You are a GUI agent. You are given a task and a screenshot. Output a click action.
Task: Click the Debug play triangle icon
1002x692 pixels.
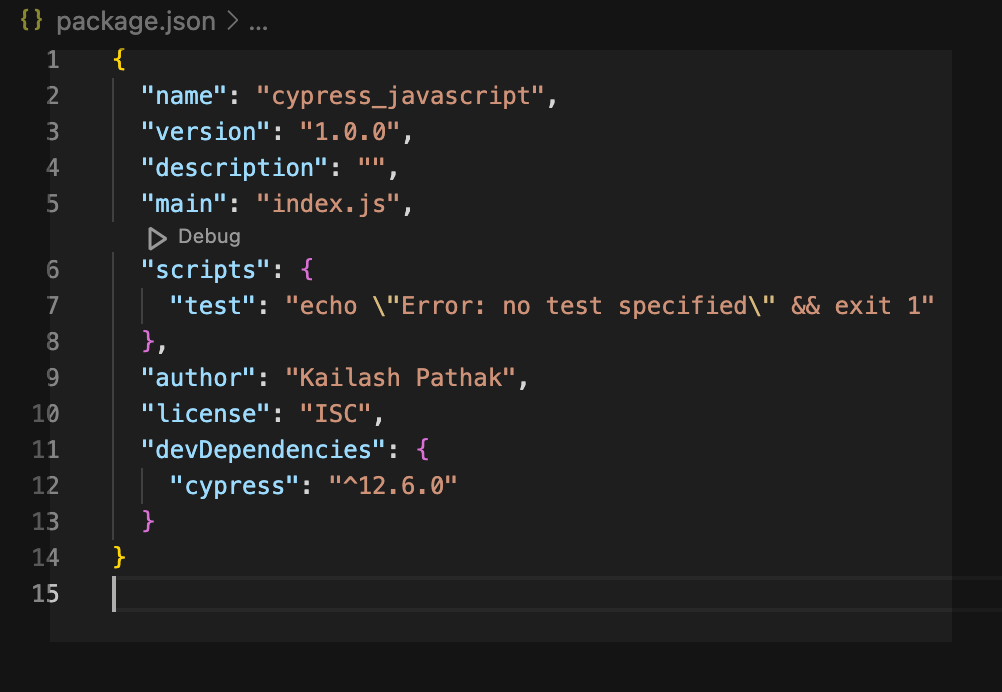click(x=157, y=238)
